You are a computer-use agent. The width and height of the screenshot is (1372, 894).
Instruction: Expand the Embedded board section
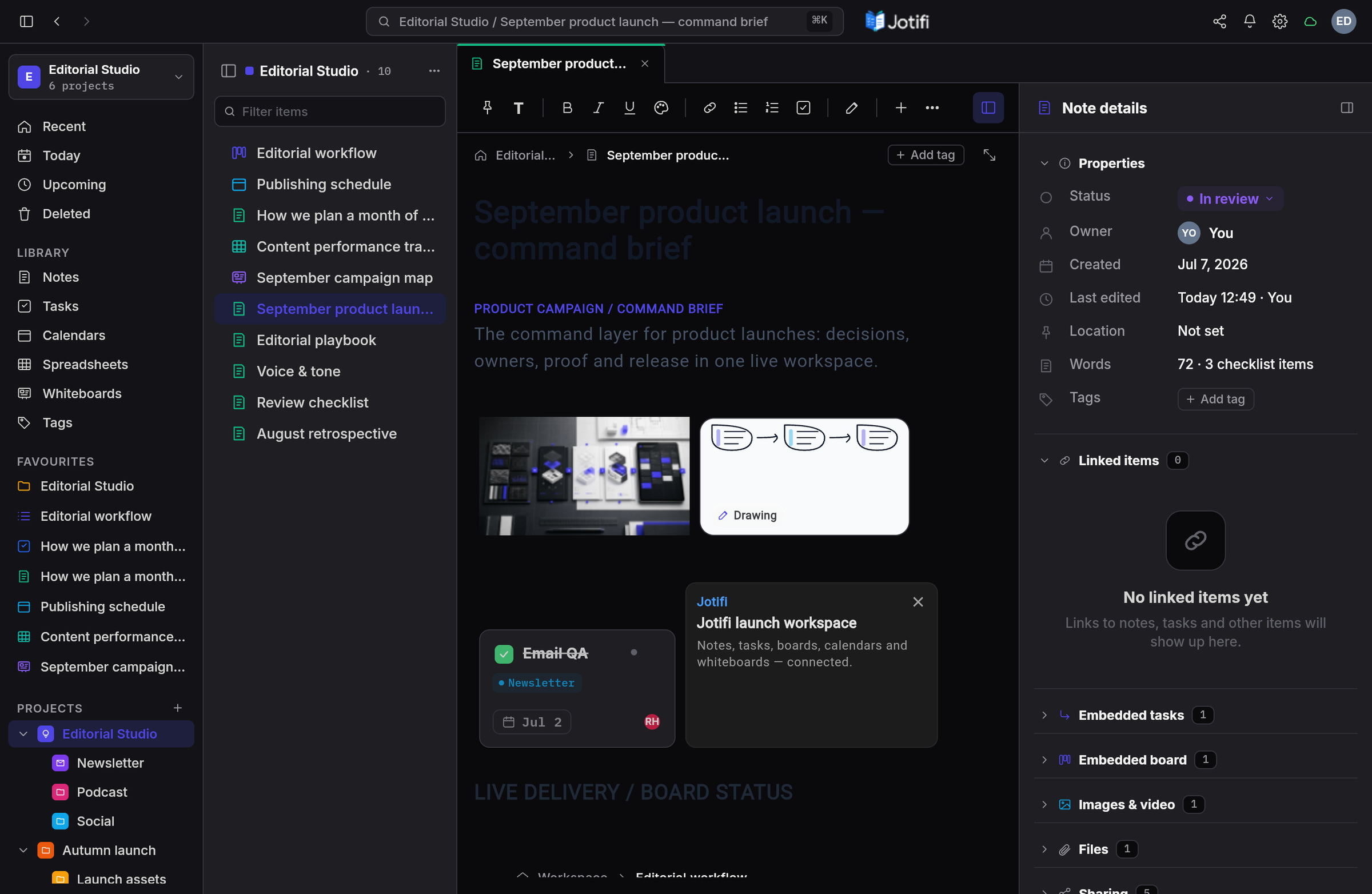point(1044,760)
